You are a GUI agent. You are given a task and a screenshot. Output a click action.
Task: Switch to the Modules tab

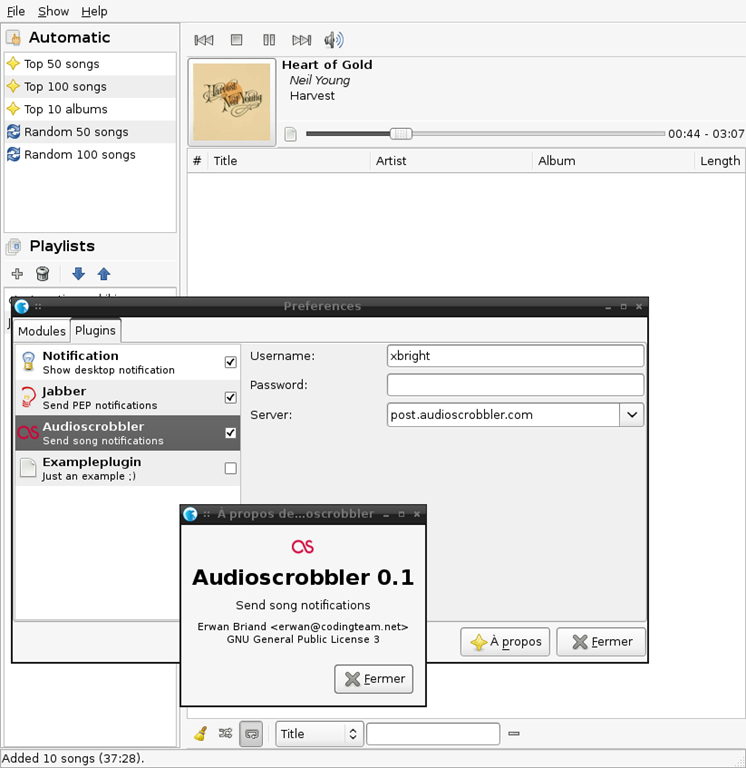click(42, 331)
